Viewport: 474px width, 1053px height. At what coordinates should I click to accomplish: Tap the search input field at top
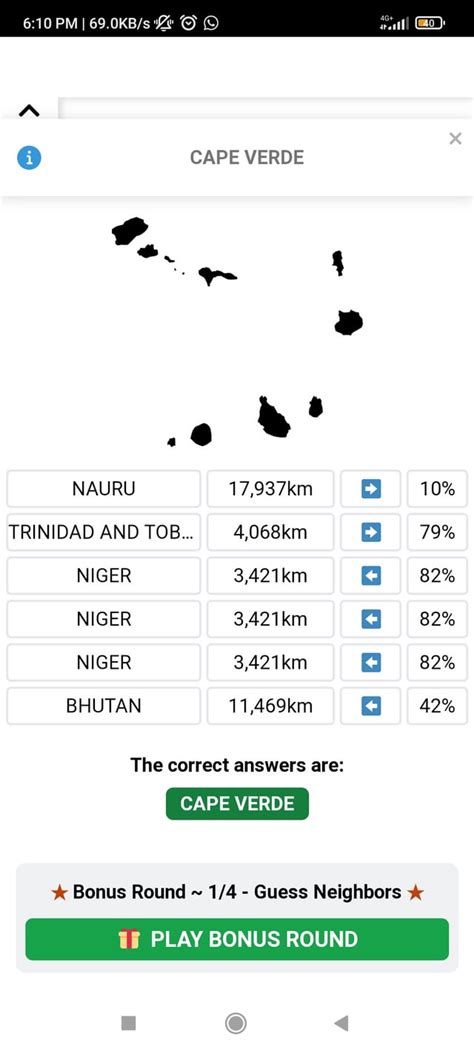point(266,109)
